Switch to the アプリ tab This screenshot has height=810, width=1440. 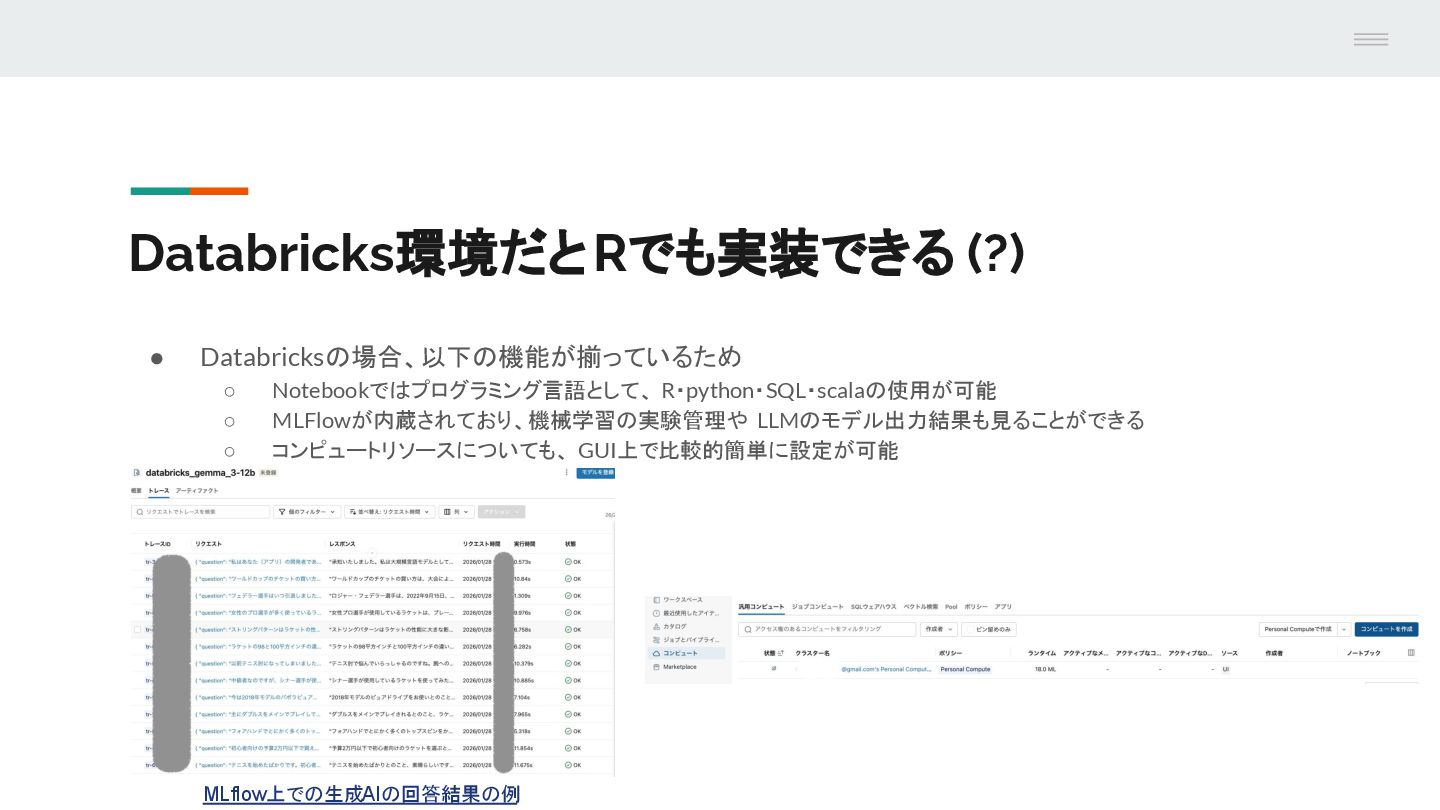click(1003, 607)
